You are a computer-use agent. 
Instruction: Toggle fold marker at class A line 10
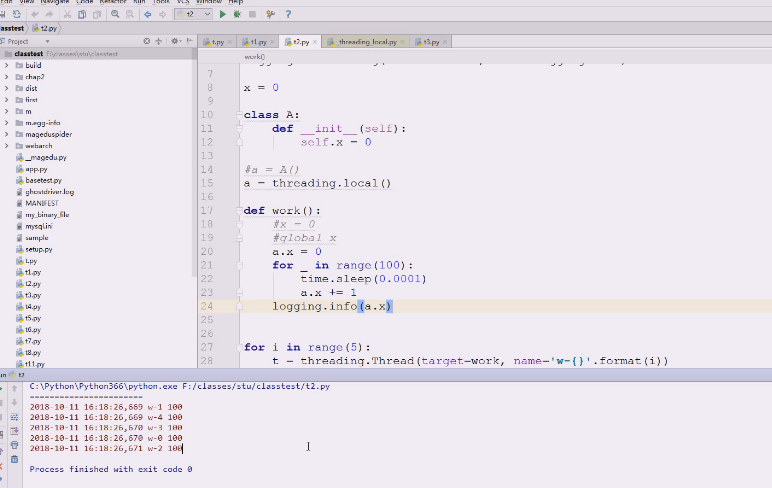point(240,115)
